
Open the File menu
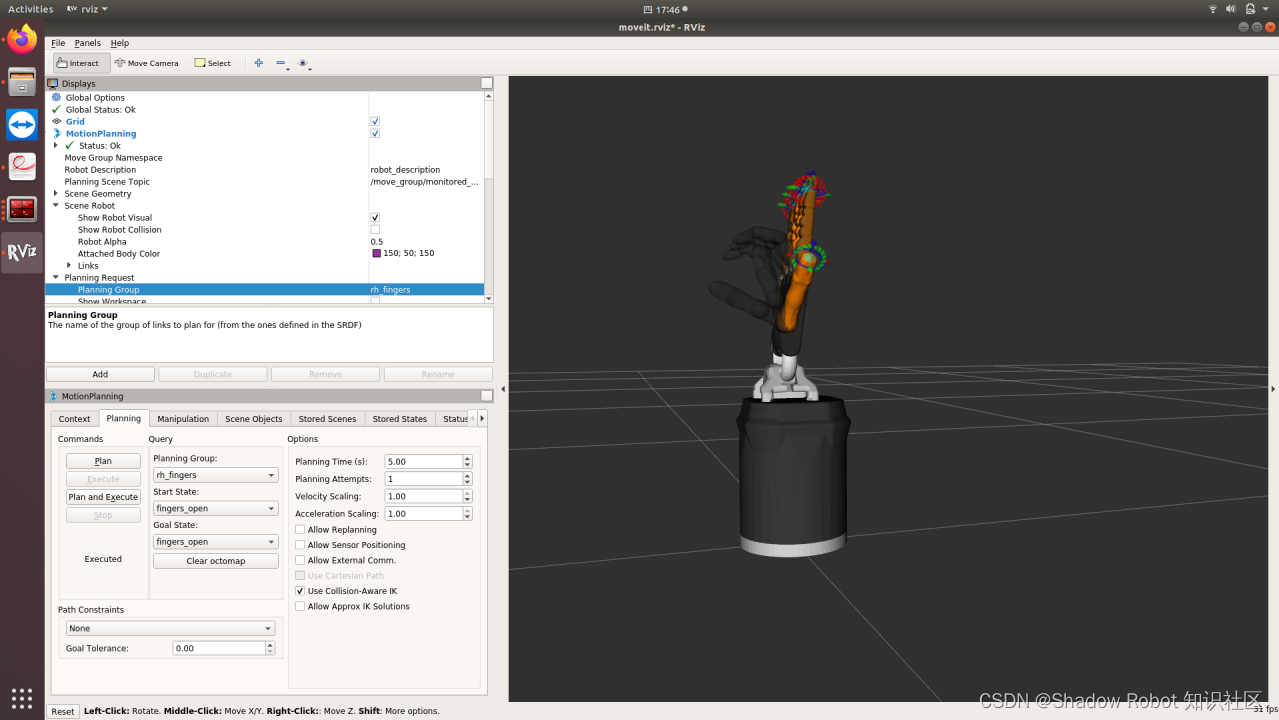click(58, 43)
